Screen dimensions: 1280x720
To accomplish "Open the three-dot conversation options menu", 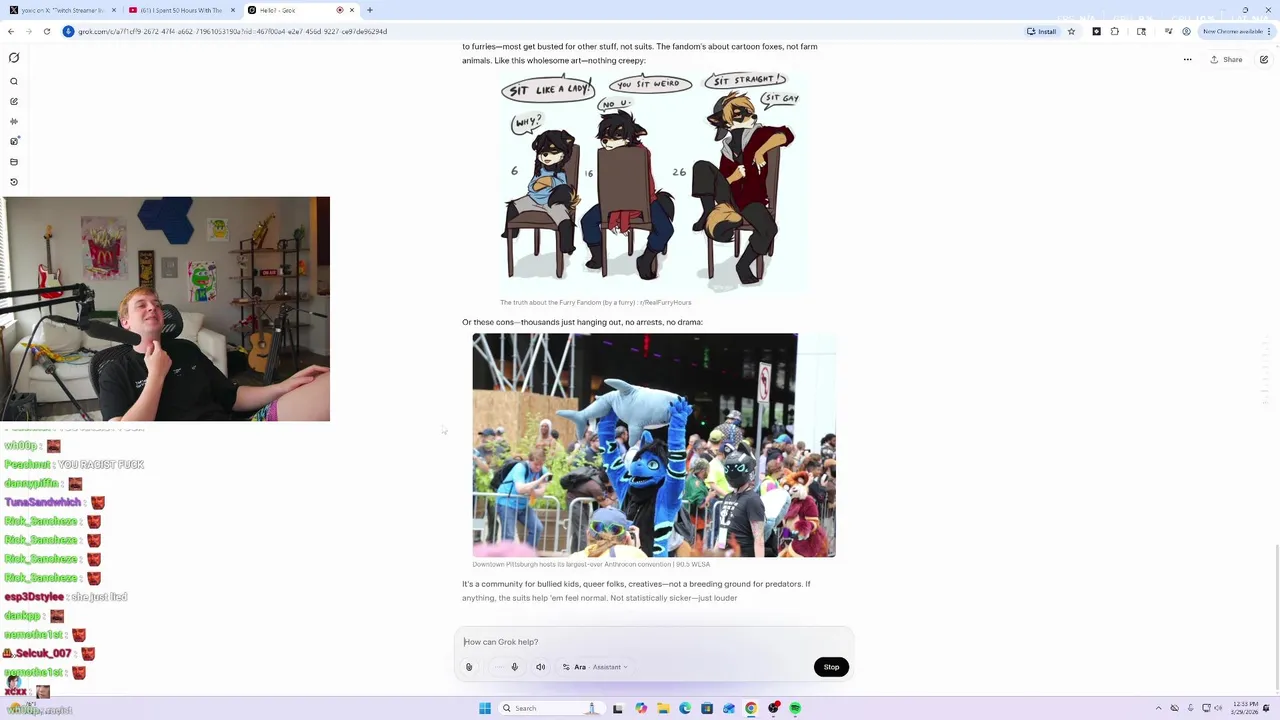I will 1187,59.
